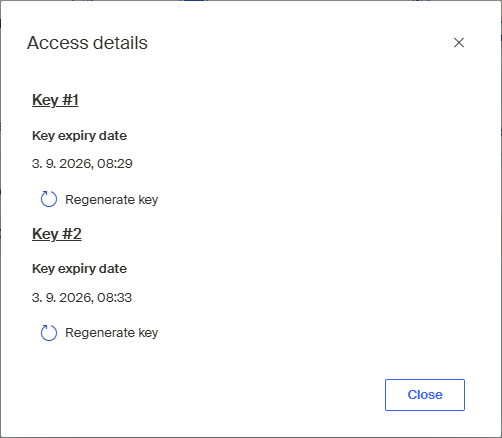The width and height of the screenshot is (502, 438).
Task: Open the underlined Key #1 heading
Action: 55,100
